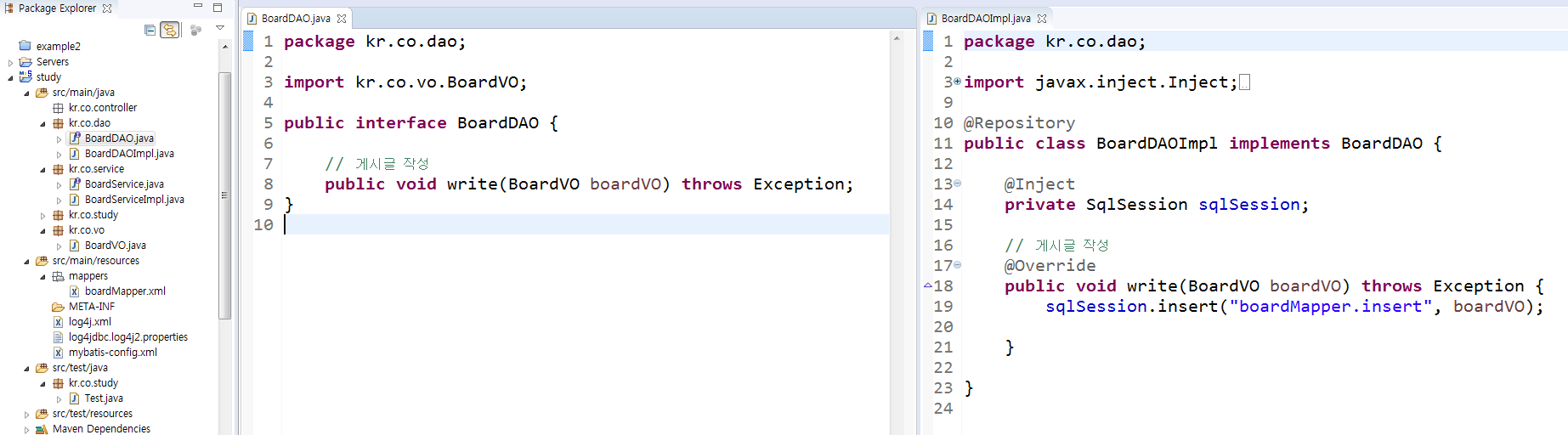Expand folded imports on line 3 in BoardDAOImpl

click(958, 82)
